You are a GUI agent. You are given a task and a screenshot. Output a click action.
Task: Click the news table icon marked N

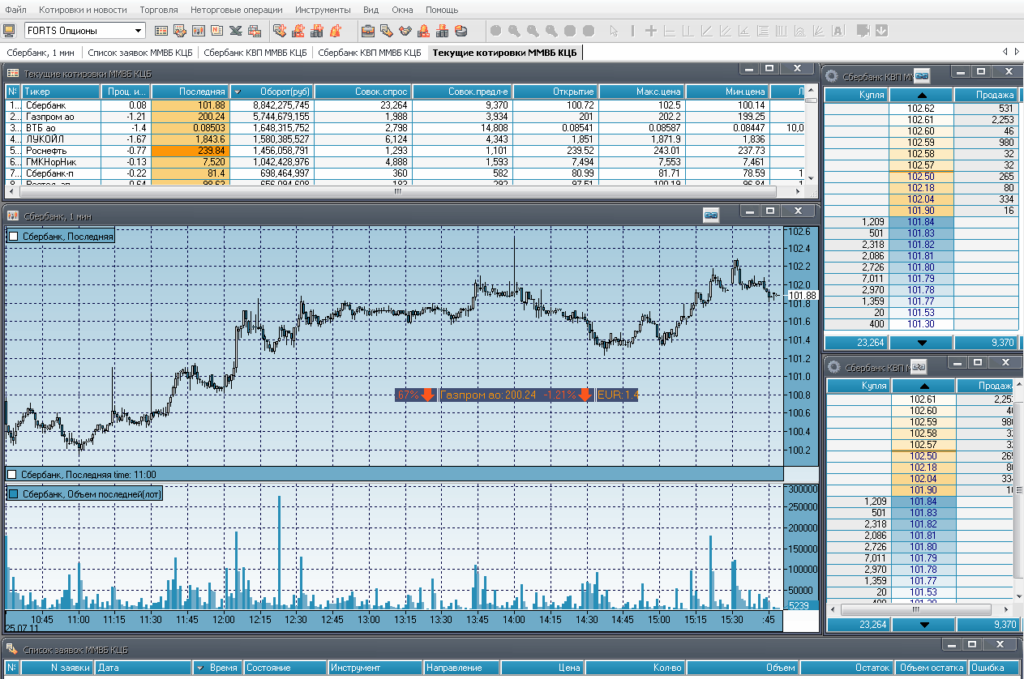(x=217, y=31)
